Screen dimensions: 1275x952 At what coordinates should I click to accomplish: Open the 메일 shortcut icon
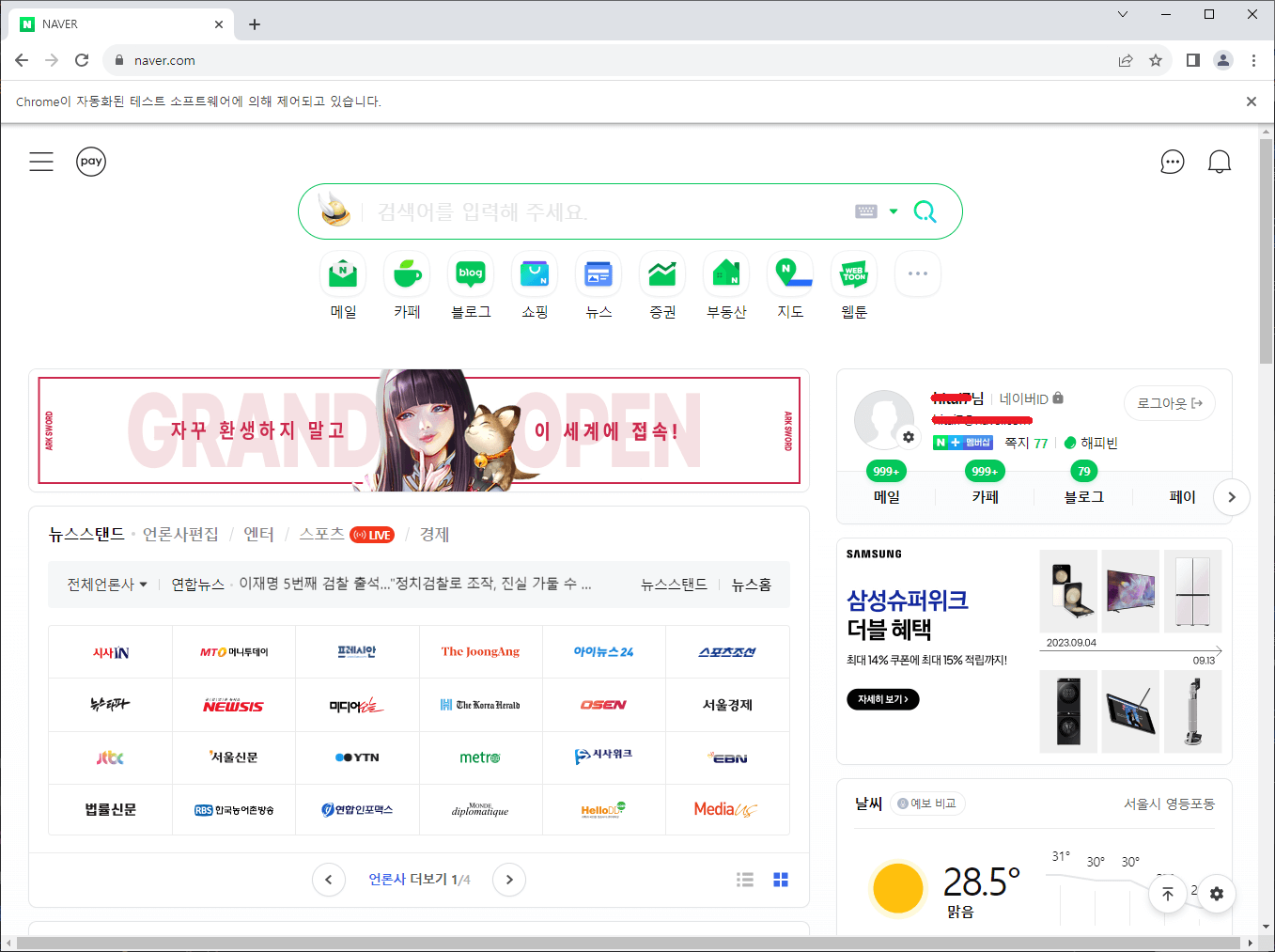click(x=343, y=273)
